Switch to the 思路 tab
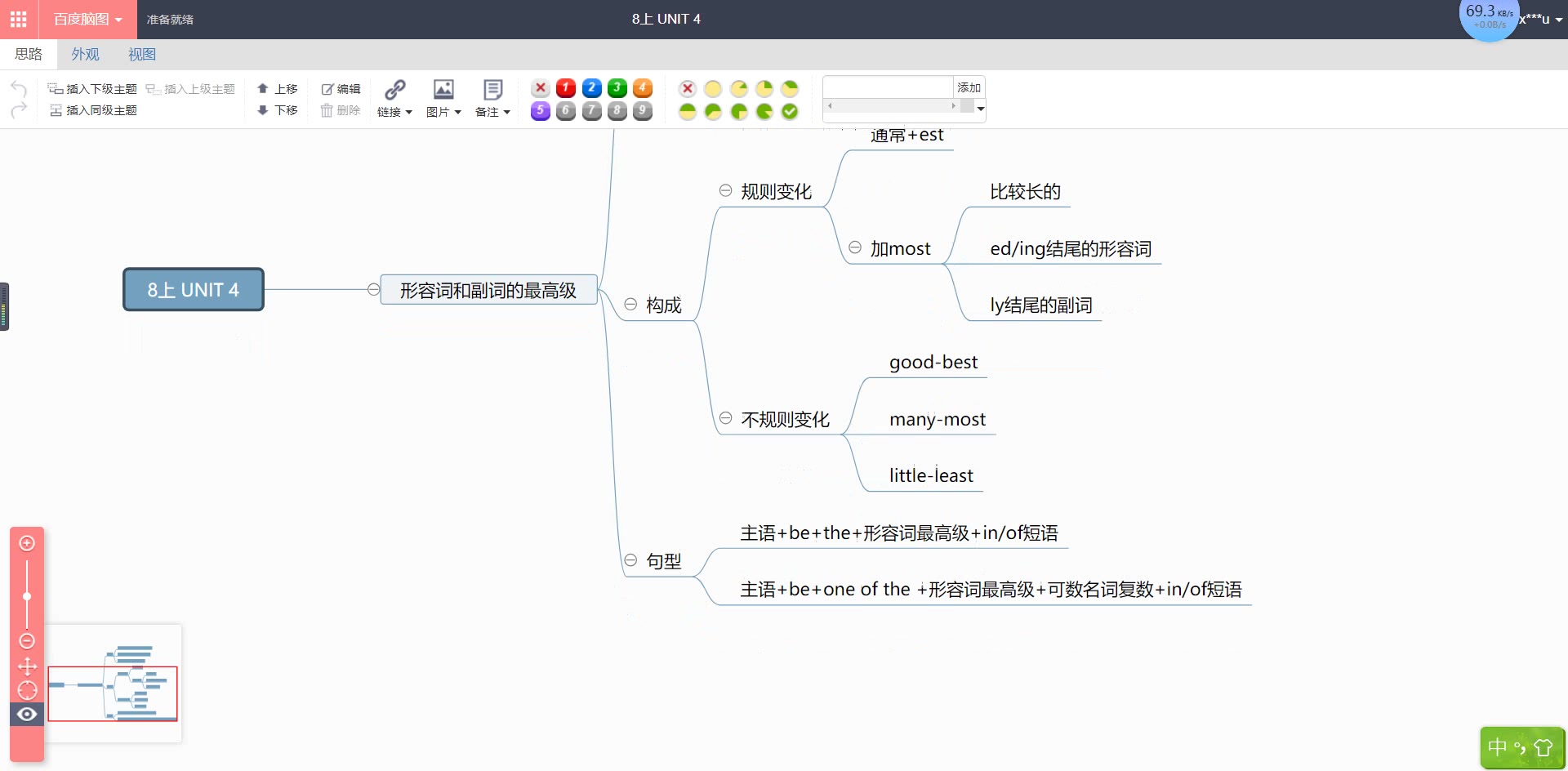 pyautogui.click(x=29, y=54)
